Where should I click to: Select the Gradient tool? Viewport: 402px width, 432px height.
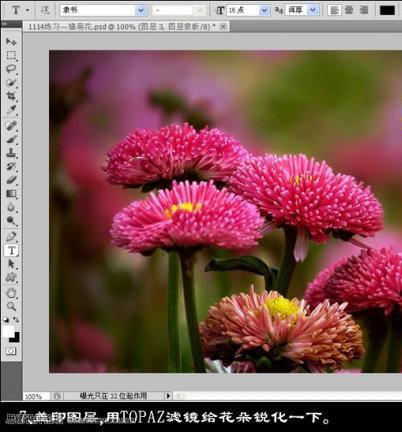11,194
